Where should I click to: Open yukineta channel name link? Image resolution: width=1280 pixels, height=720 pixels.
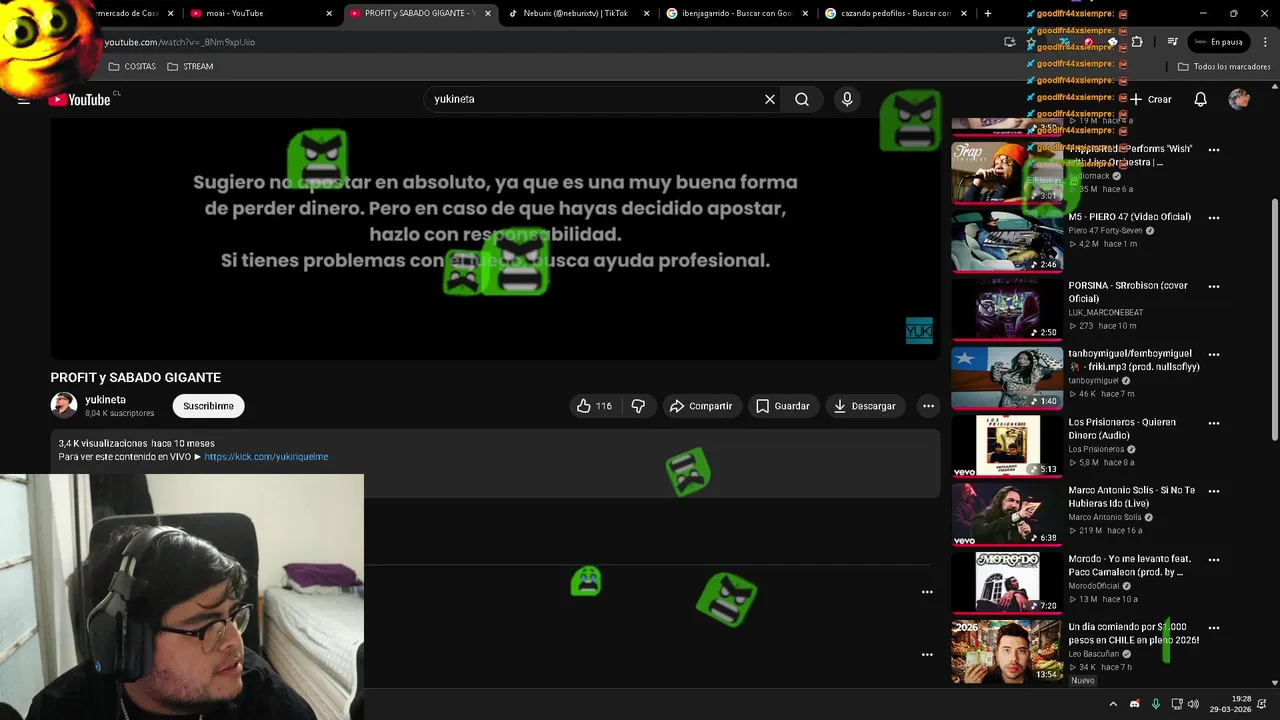(x=105, y=399)
